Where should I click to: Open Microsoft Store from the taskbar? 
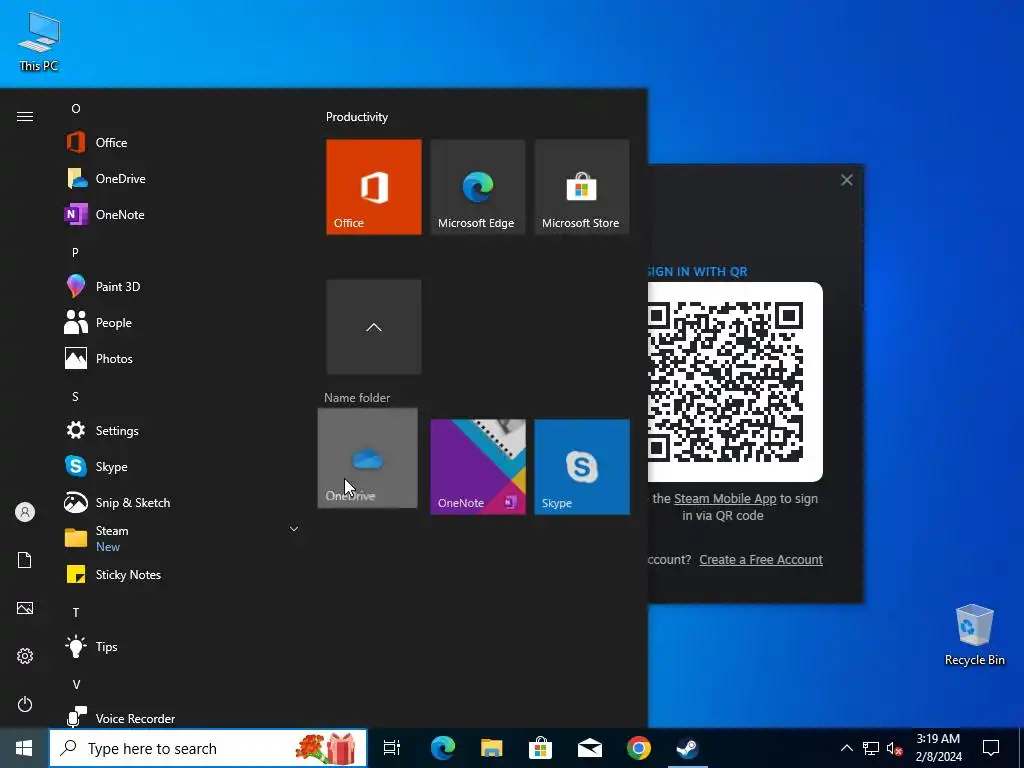[x=540, y=748]
